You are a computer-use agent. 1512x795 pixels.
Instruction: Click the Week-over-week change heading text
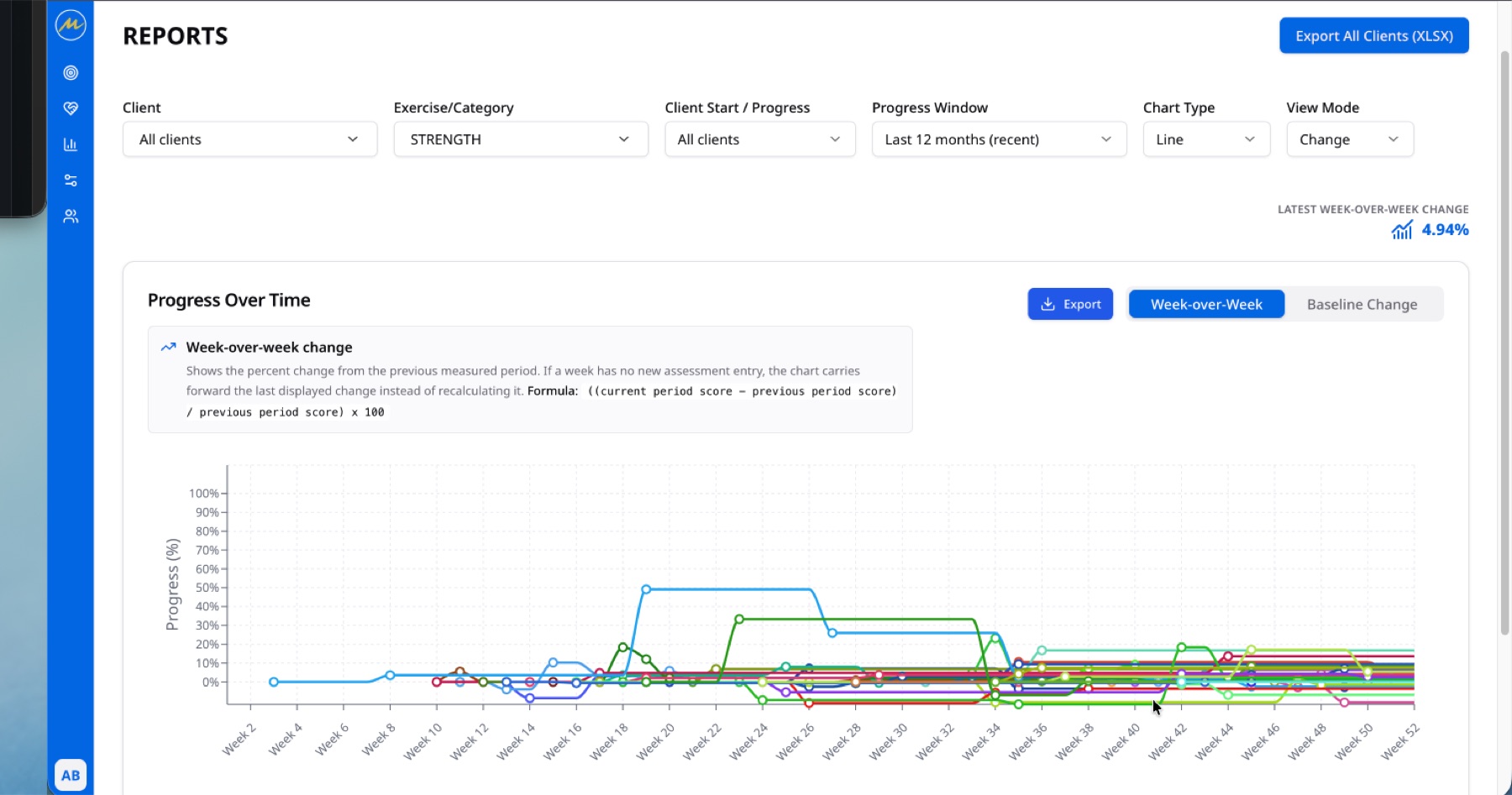(x=269, y=348)
